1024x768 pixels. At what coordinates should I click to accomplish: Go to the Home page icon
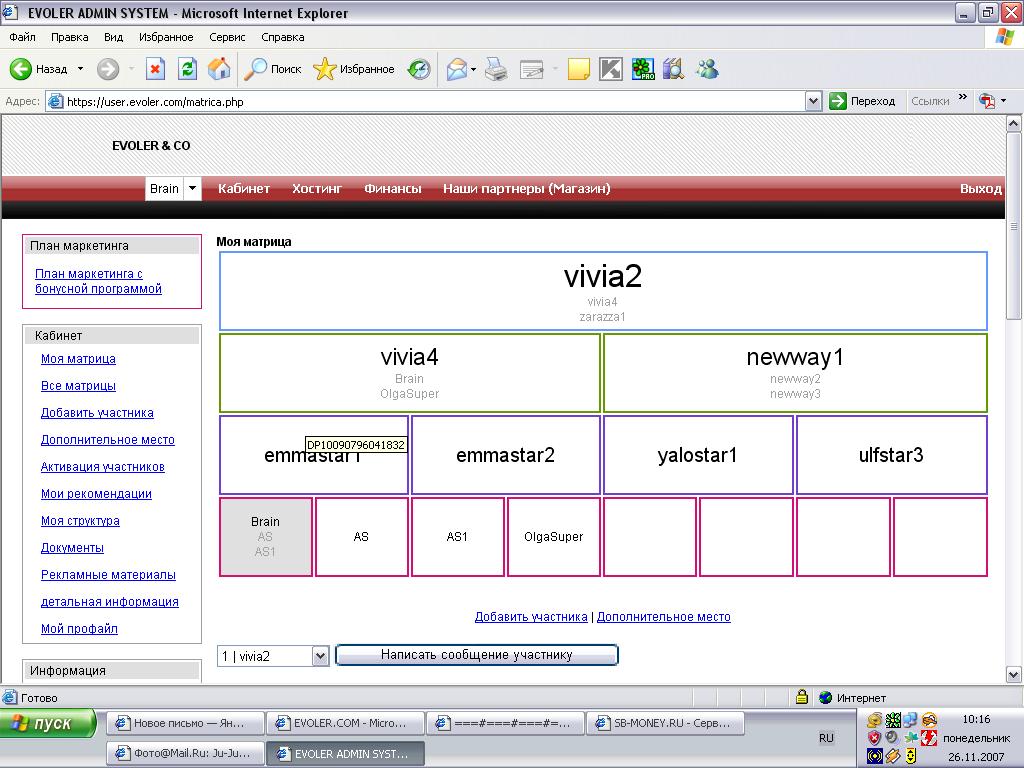(219, 69)
